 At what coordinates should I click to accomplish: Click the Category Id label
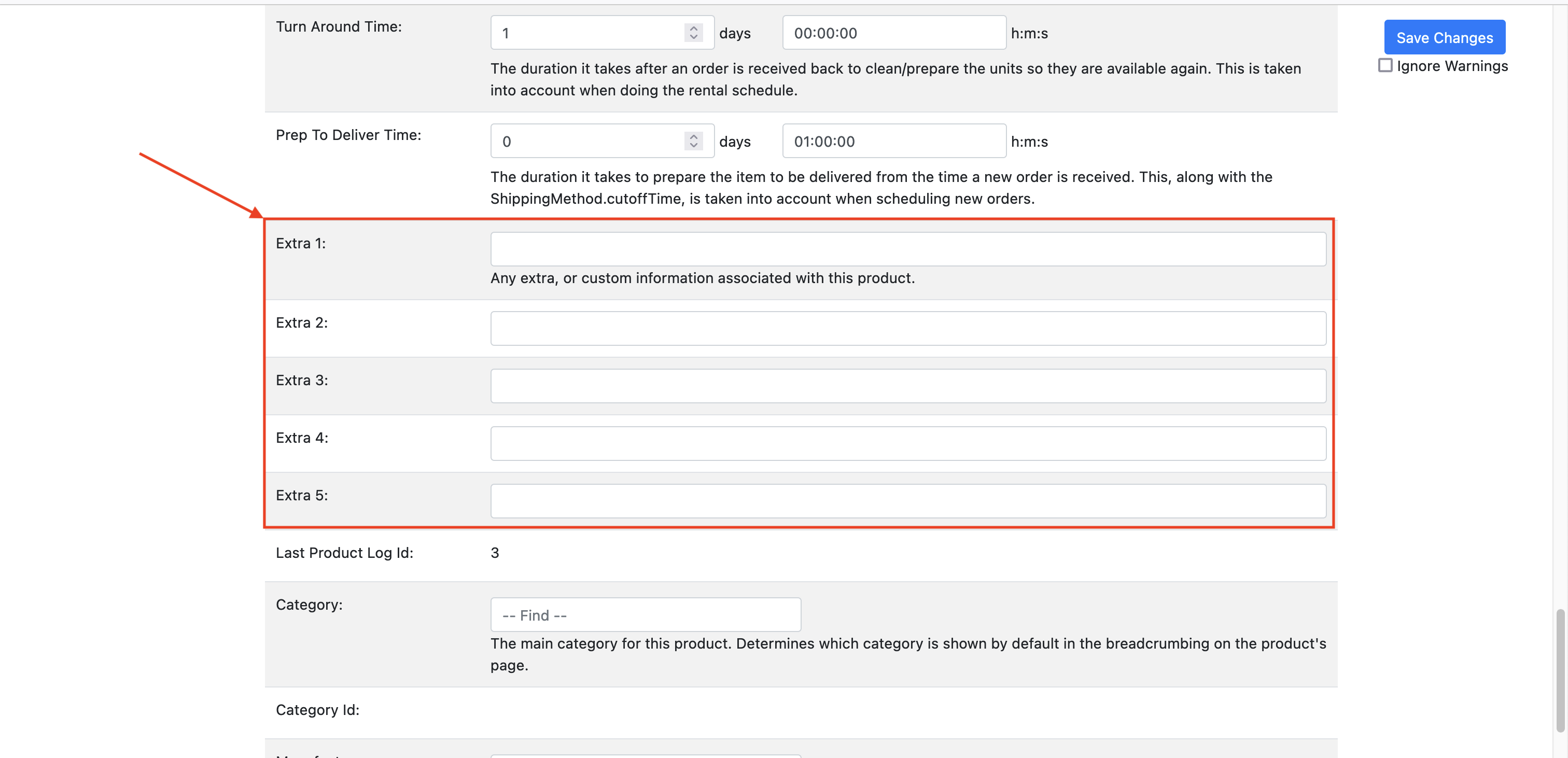[x=317, y=710]
